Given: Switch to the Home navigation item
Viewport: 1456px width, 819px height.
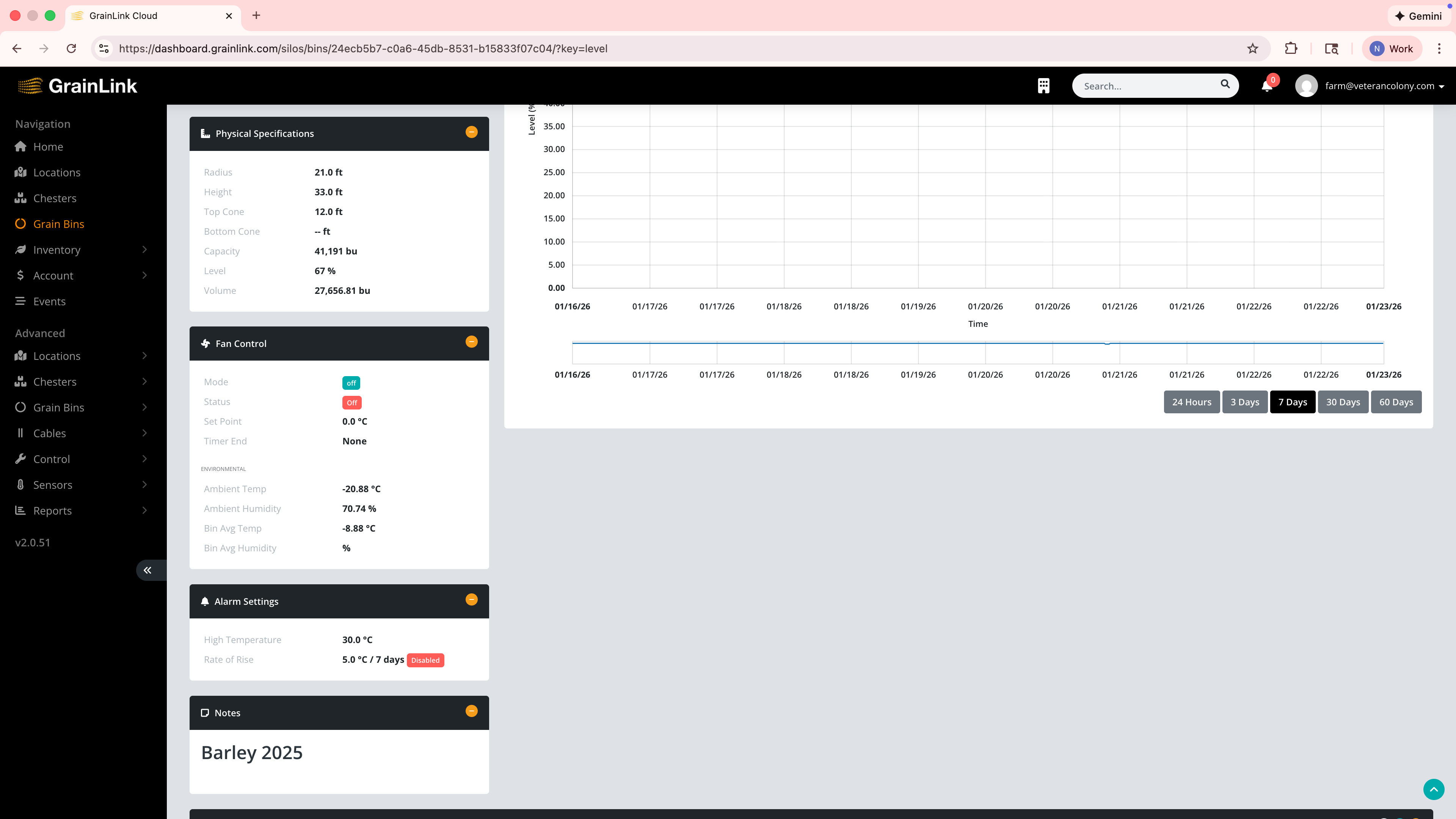Looking at the screenshot, I should (x=48, y=146).
